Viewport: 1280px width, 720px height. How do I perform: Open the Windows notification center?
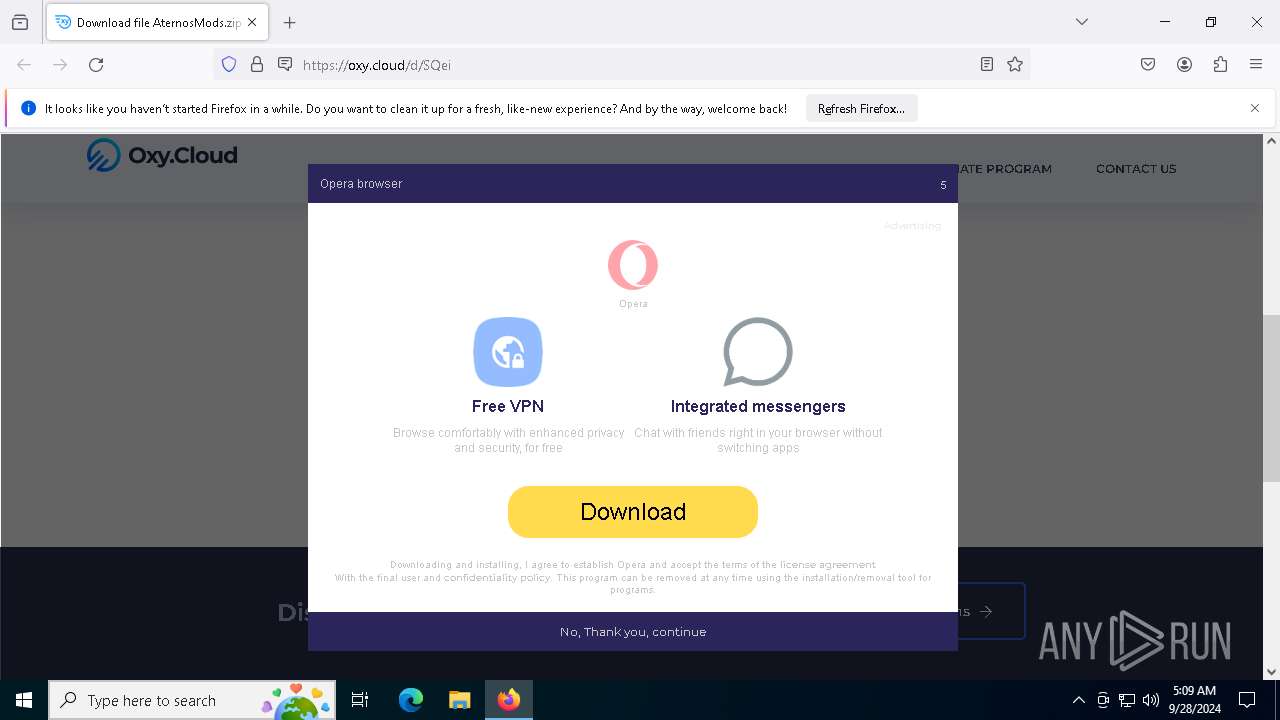(1247, 700)
